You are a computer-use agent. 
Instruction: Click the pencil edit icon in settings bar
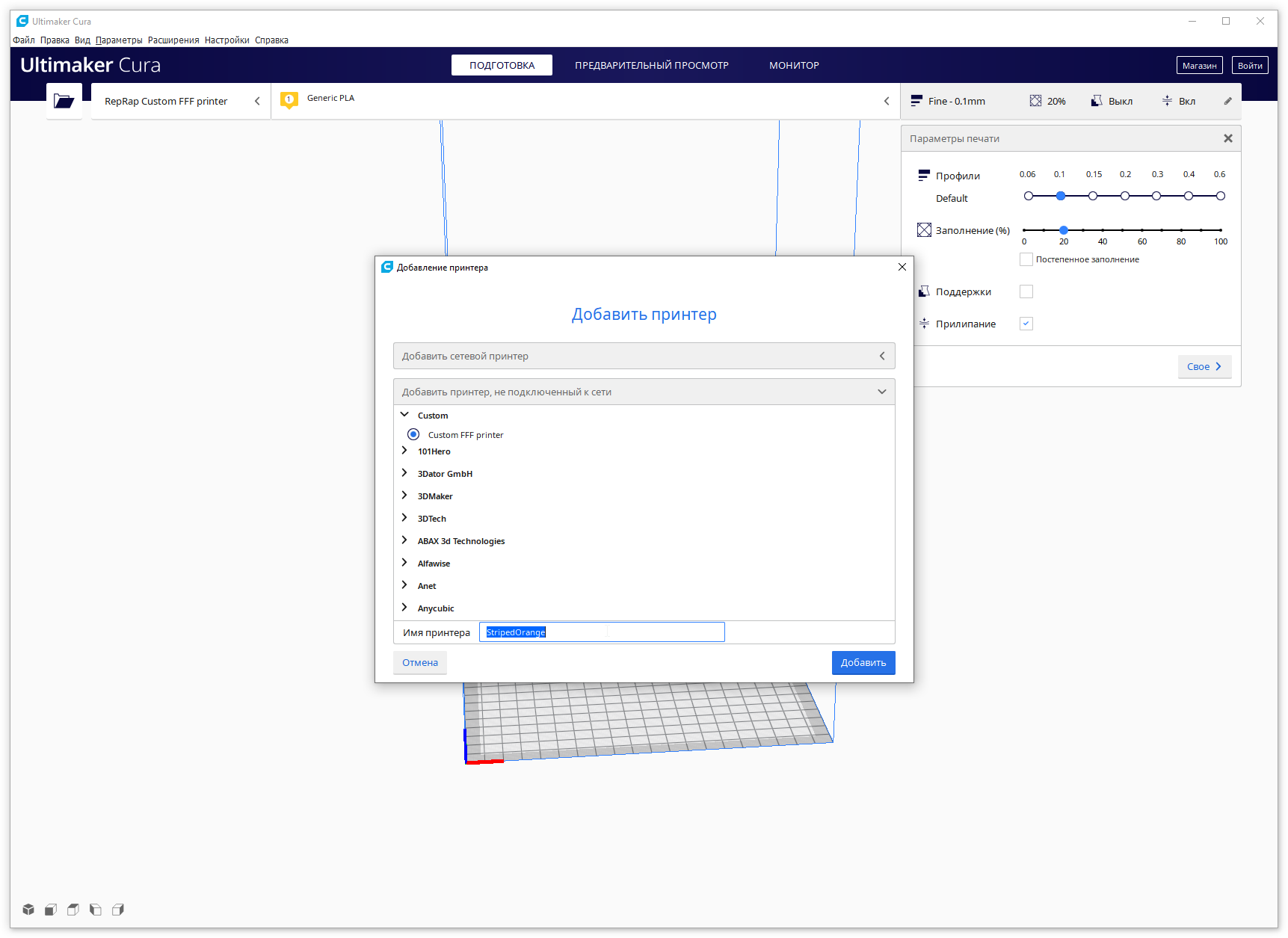[1227, 101]
